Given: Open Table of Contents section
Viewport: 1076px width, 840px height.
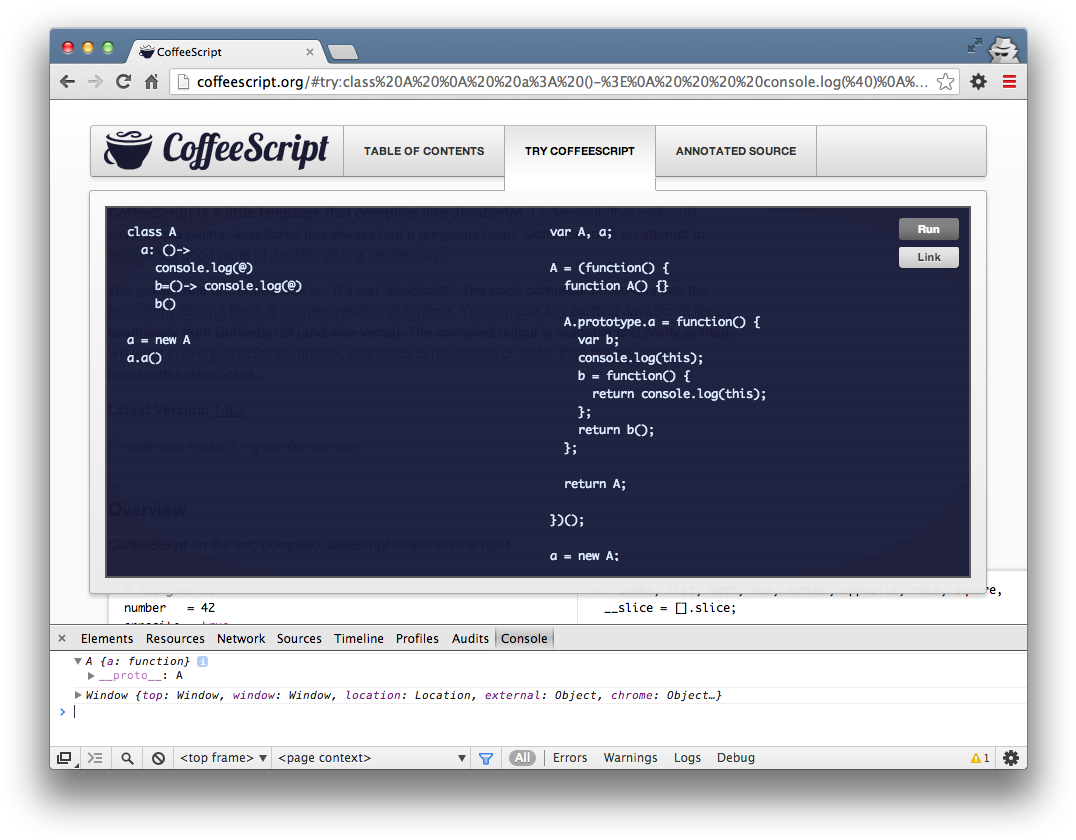Looking at the screenshot, I should pos(424,150).
